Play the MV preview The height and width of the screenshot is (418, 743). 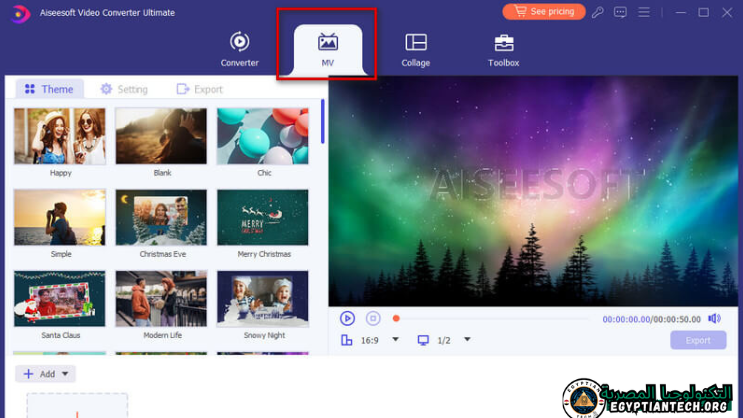point(347,318)
